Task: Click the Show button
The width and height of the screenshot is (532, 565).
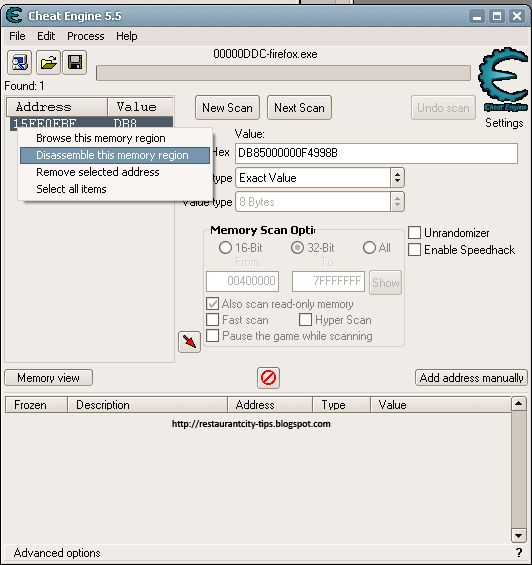Action: (x=386, y=282)
